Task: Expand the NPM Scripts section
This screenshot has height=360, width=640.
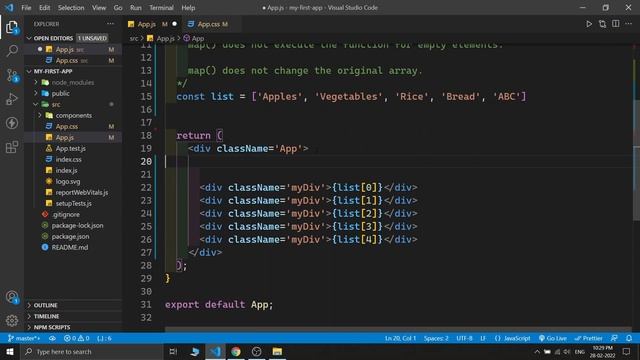Action: pos(73,327)
